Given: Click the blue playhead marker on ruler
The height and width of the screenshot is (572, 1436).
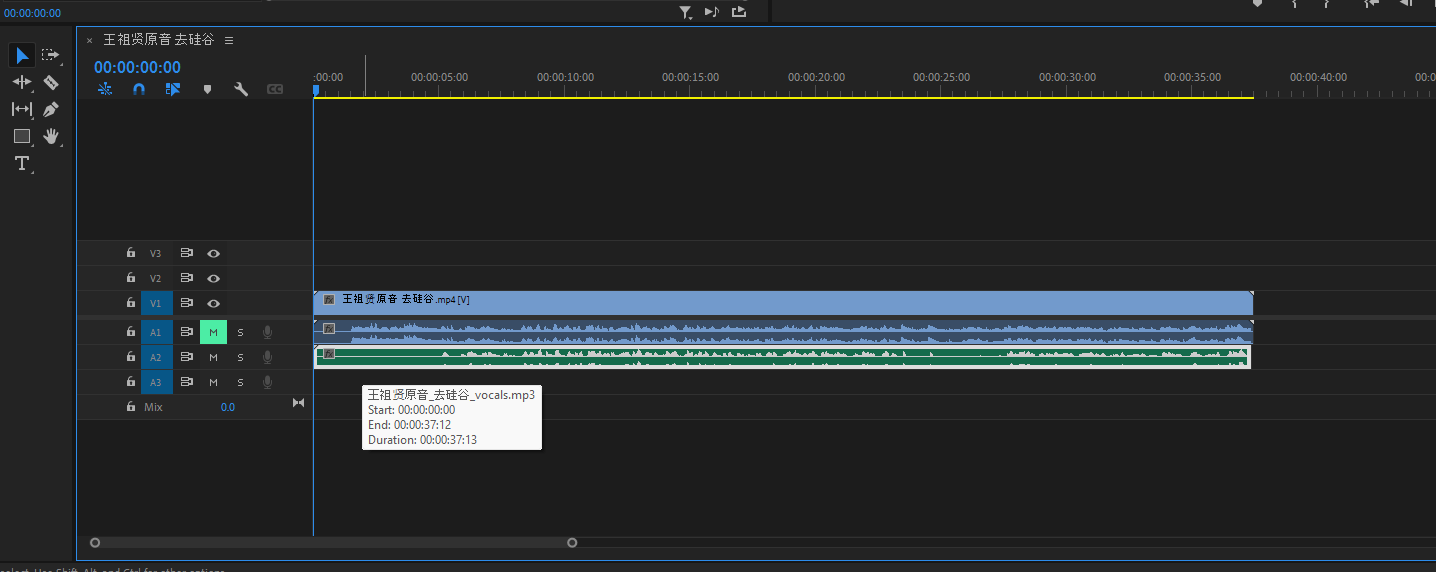Looking at the screenshot, I should [316, 90].
